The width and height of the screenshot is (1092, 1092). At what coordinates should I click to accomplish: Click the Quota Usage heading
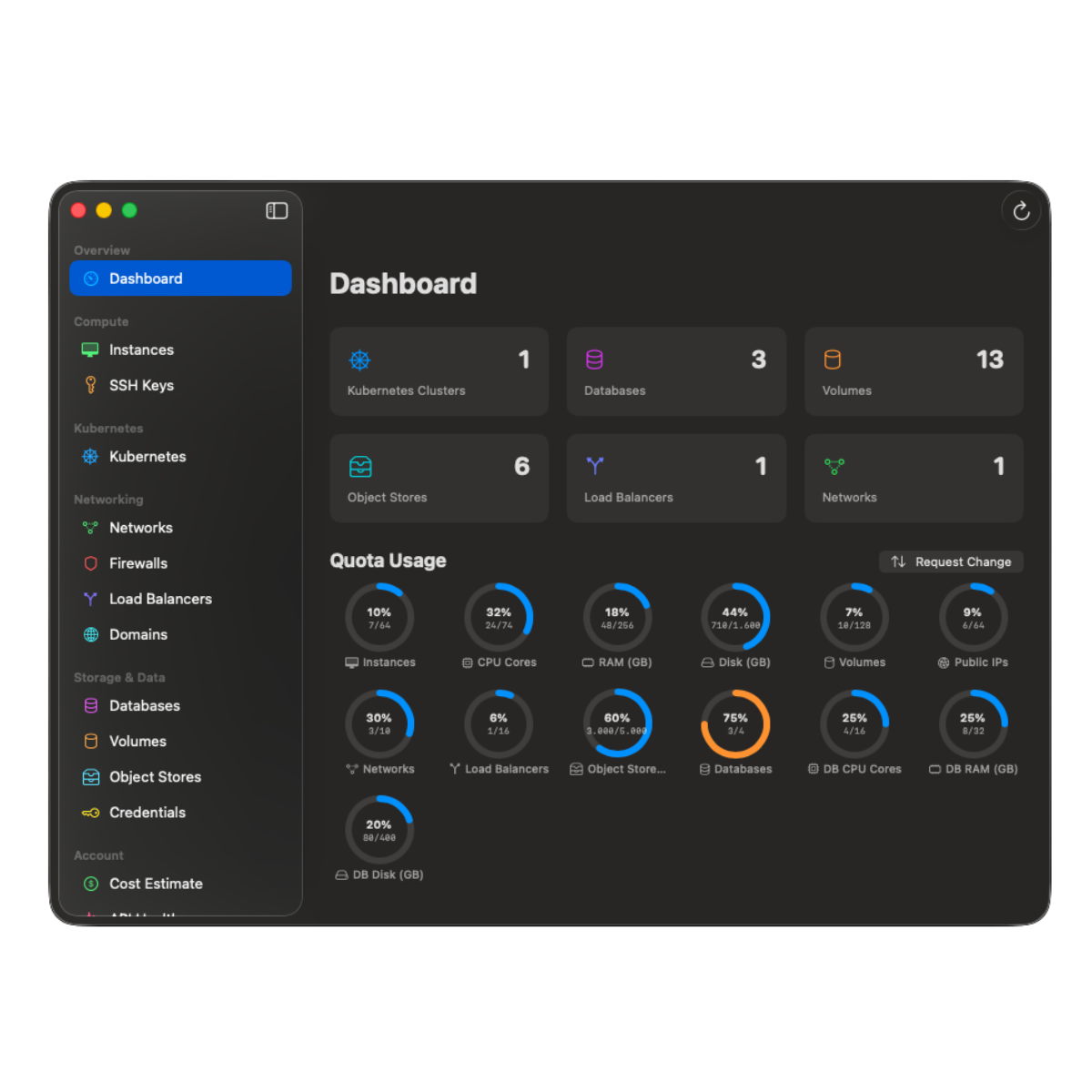pyautogui.click(x=388, y=561)
